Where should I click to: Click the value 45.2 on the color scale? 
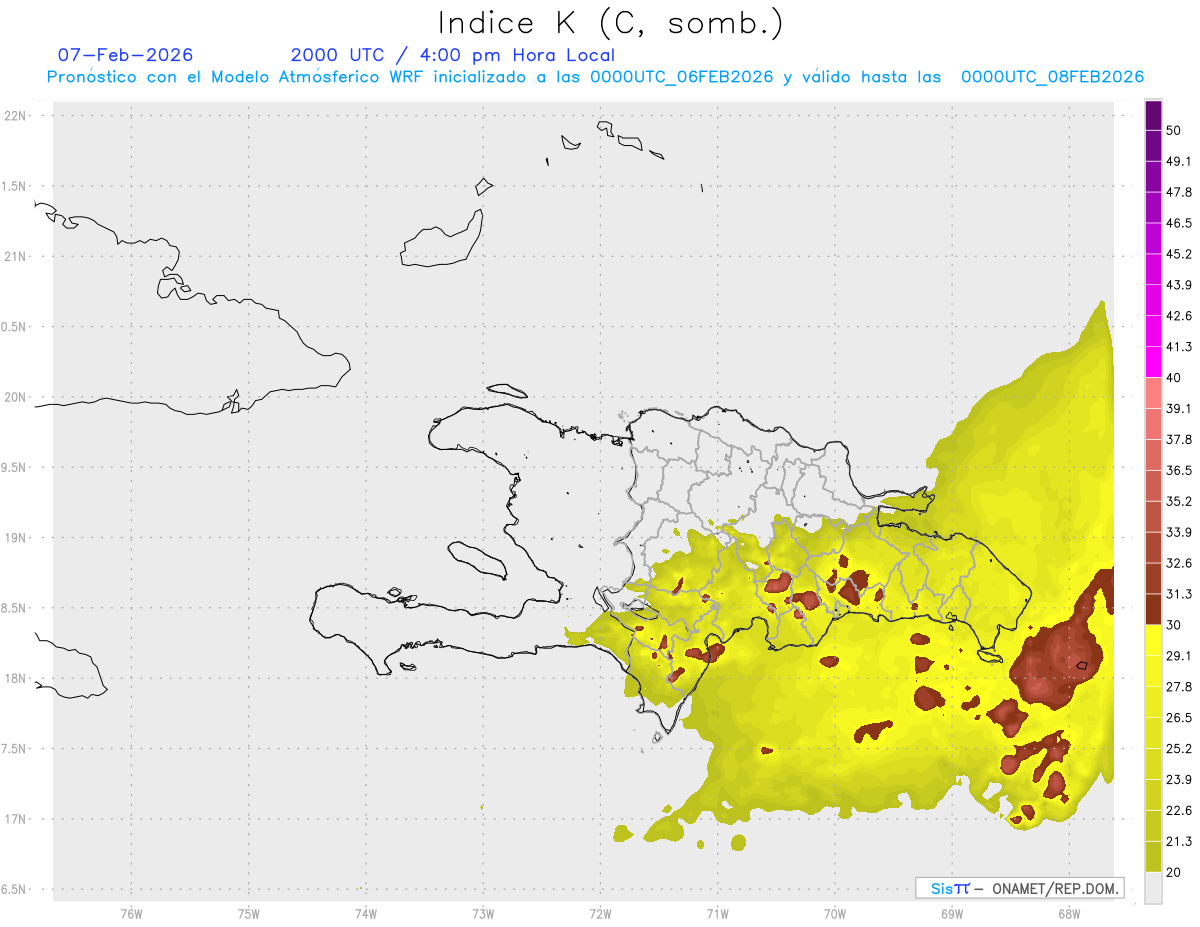click(x=1179, y=254)
